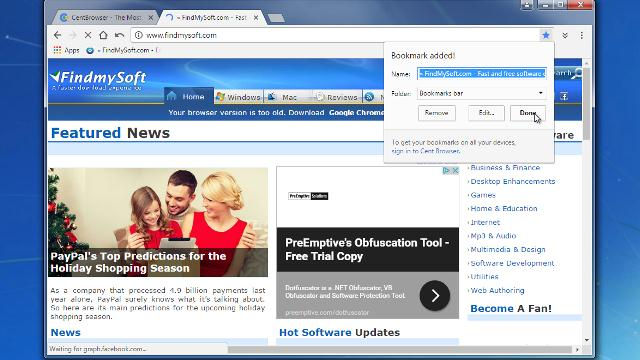
Task: Close the ad with the X icon
Action: 455,170
